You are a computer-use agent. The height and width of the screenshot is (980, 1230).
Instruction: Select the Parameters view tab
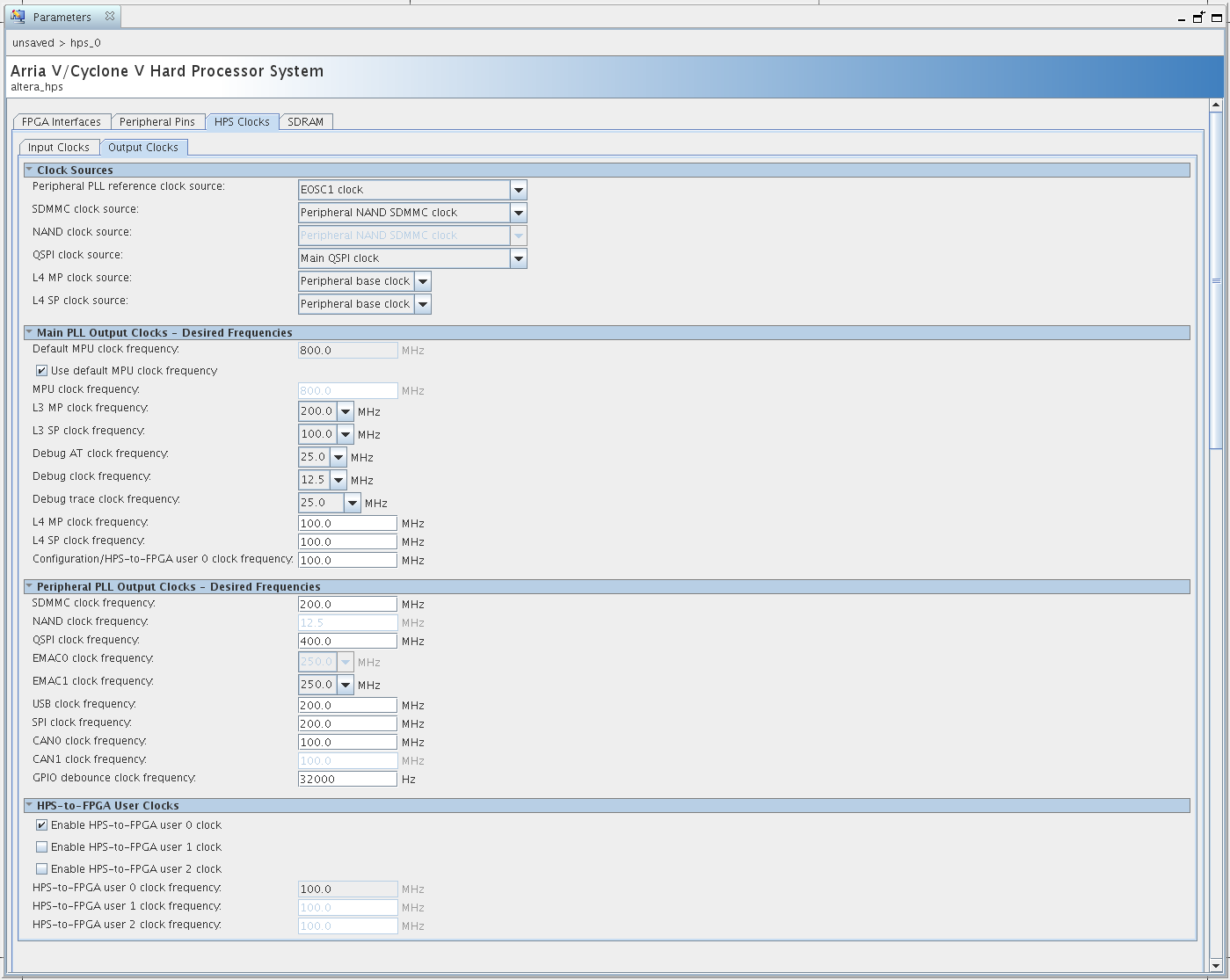(x=62, y=17)
